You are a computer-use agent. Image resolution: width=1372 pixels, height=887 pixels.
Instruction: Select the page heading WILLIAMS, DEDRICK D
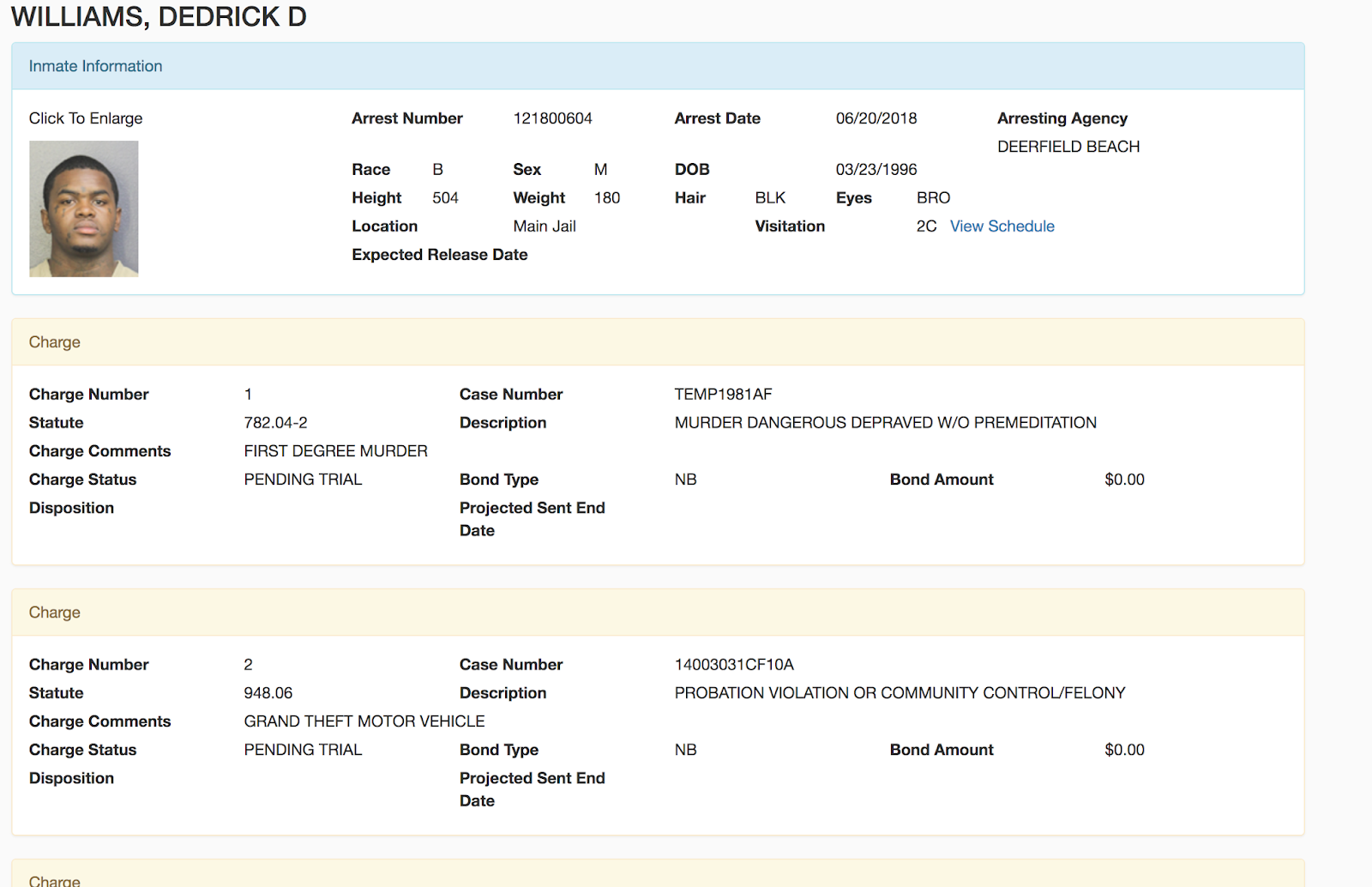(x=159, y=16)
